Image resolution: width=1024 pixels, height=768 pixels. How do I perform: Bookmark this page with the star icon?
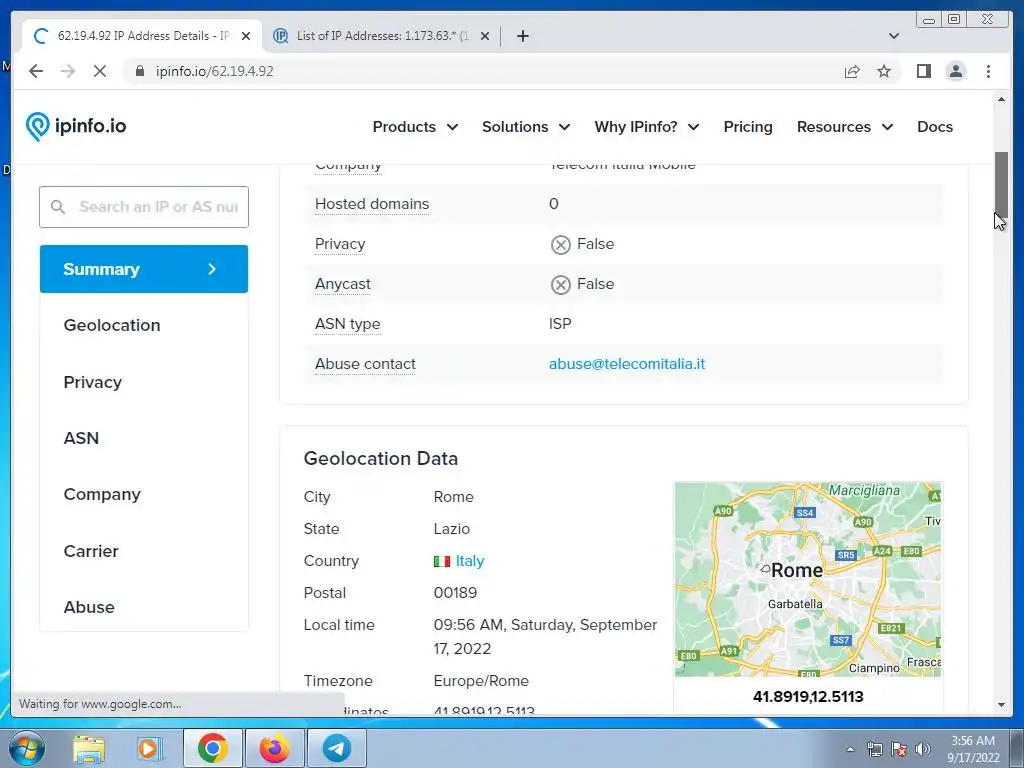[x=884, y=71]
